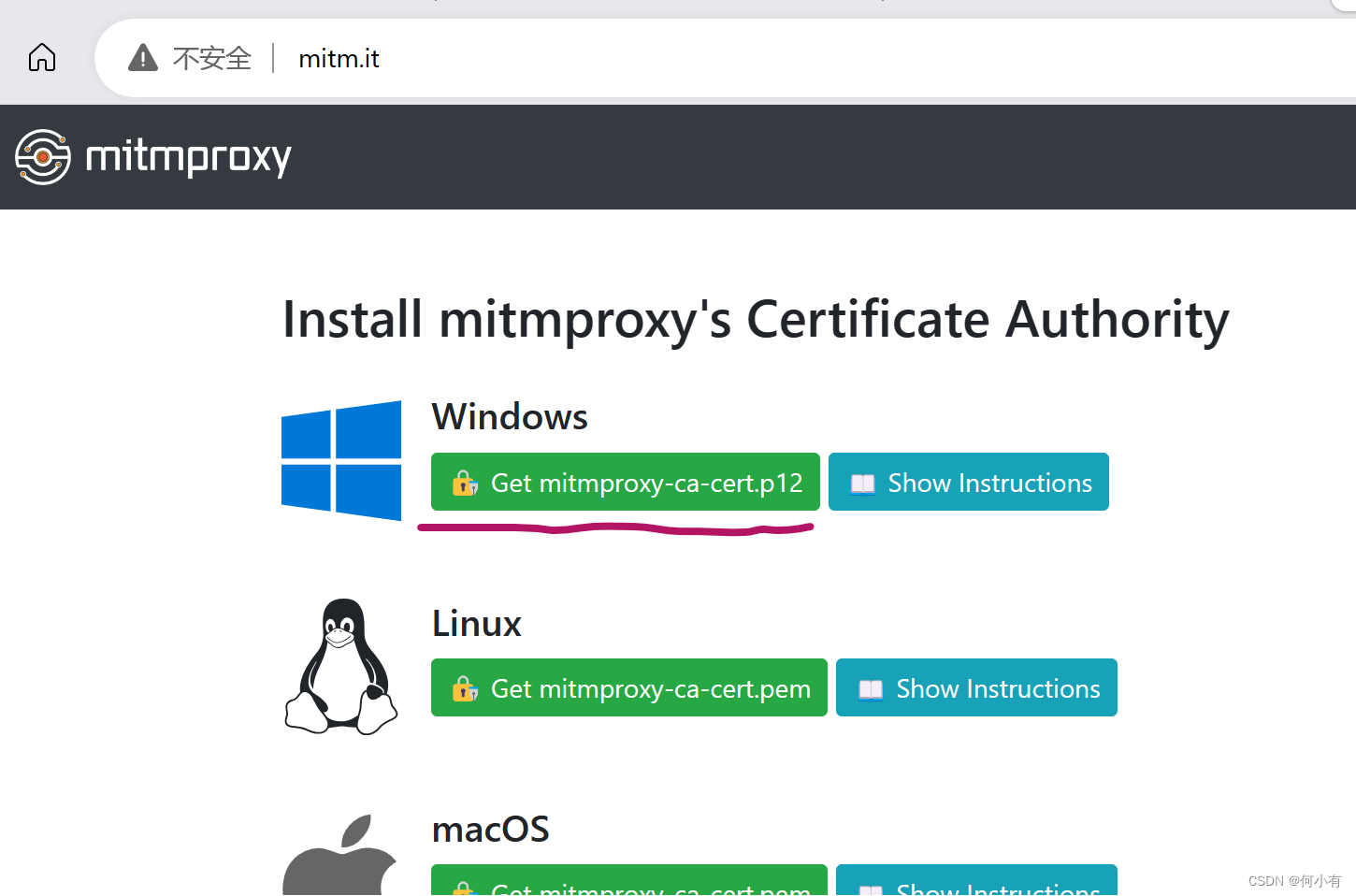Click the mitm.it URL in address bar
Screen dimensions: 1356x896
pyautogui.click(x=339, y=59)
